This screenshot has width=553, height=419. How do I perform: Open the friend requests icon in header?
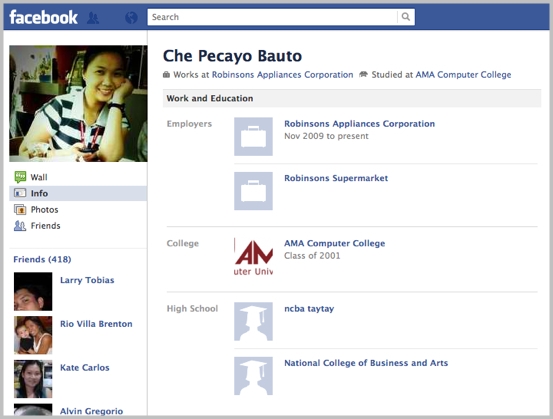93,18
